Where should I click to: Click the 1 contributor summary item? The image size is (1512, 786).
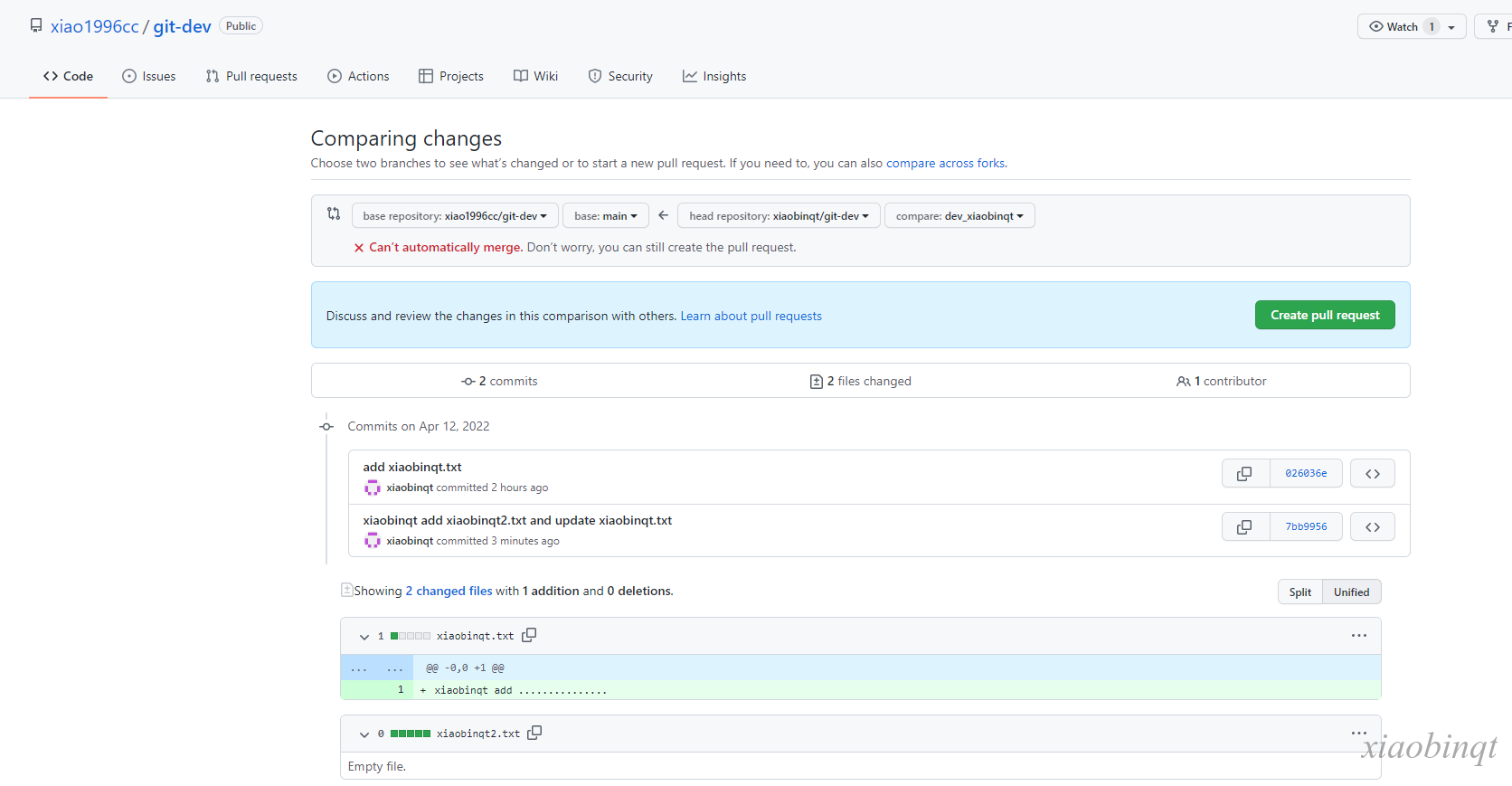point(1222,381)
